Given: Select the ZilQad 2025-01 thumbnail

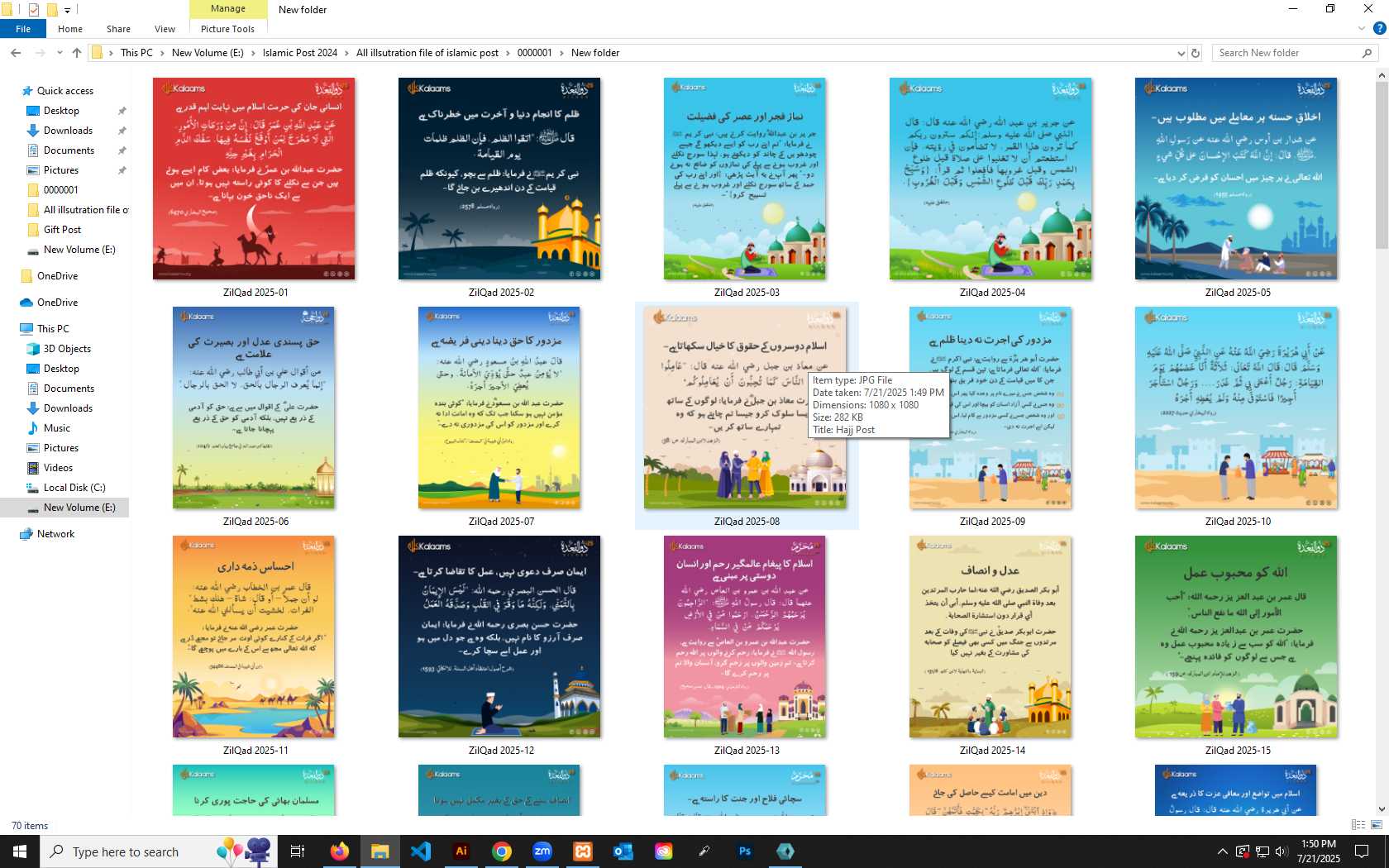Looking at the screenshot, I should point(254,179).
